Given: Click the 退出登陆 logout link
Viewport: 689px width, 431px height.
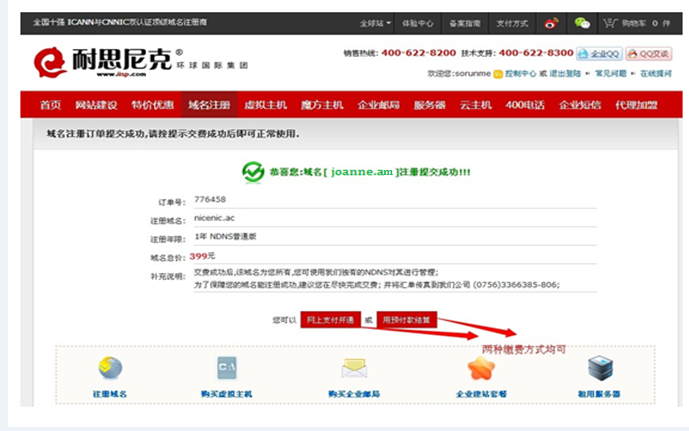Looking at the screenshot, I should point(568,73).
